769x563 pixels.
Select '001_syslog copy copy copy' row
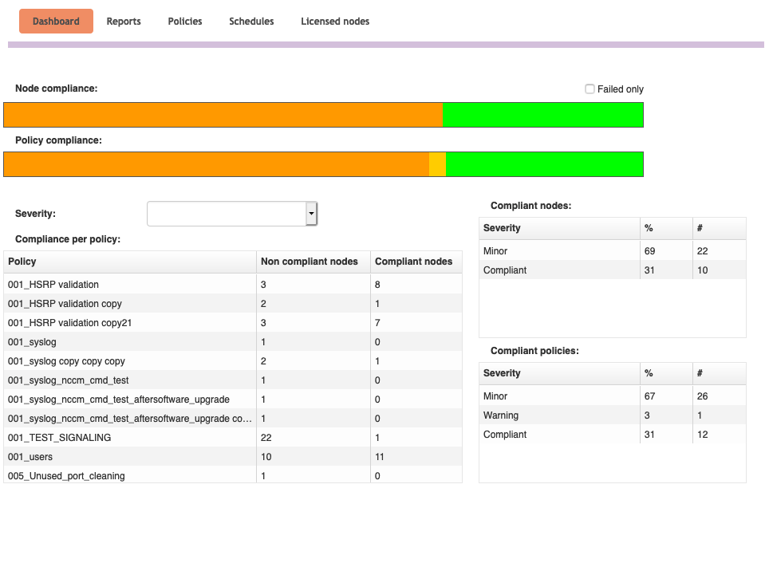coord(233,361)
